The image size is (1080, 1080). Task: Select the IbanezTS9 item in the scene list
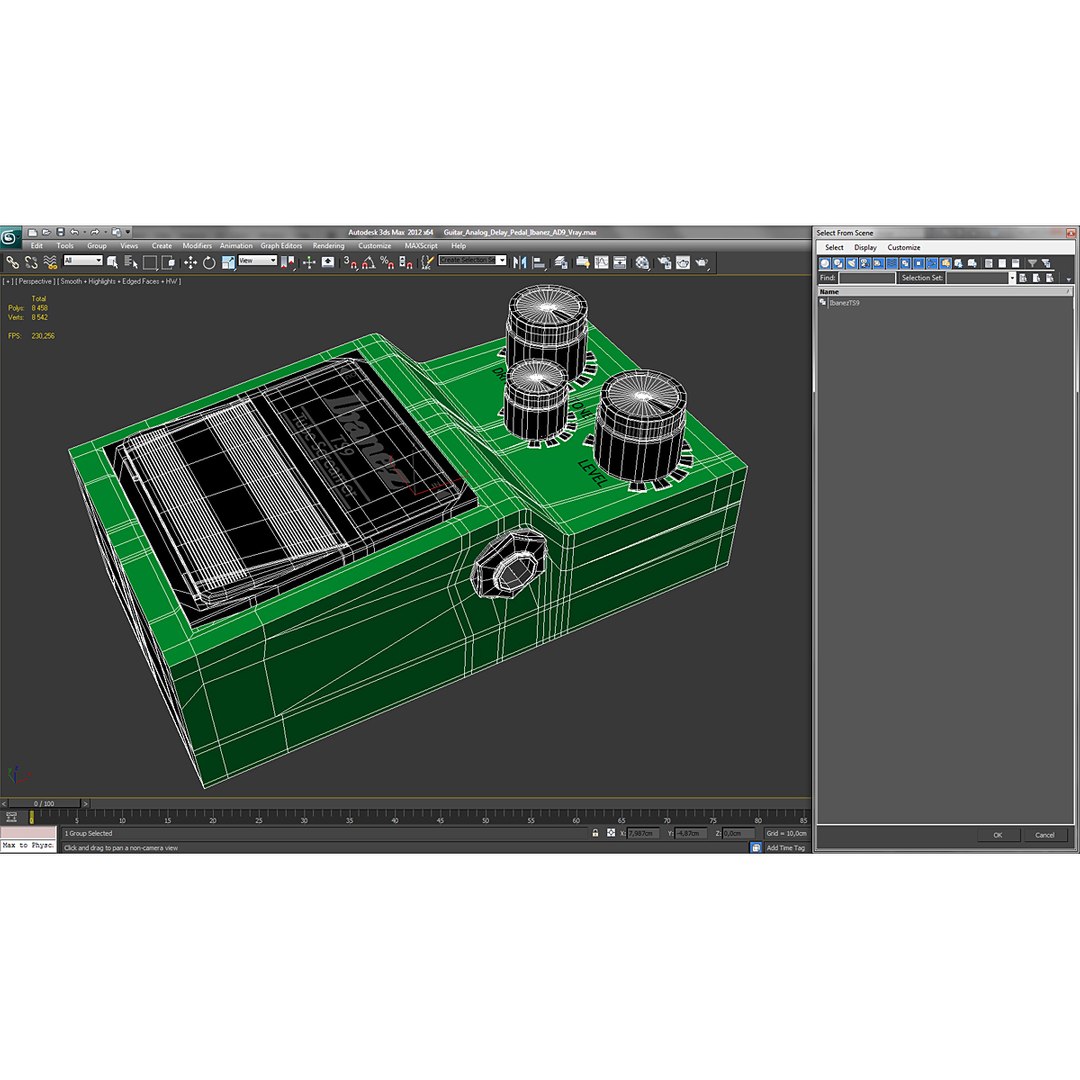pyautogui.click(x=844, y=302)
